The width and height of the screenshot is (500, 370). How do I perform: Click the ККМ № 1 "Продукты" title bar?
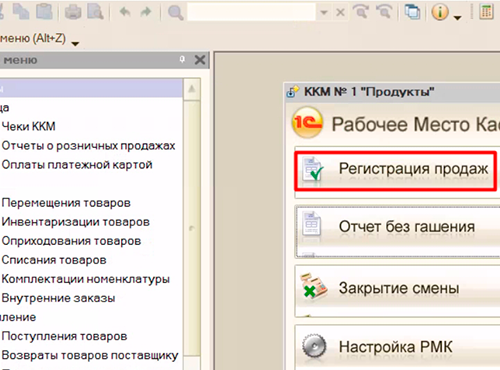(x=392, y=91)
